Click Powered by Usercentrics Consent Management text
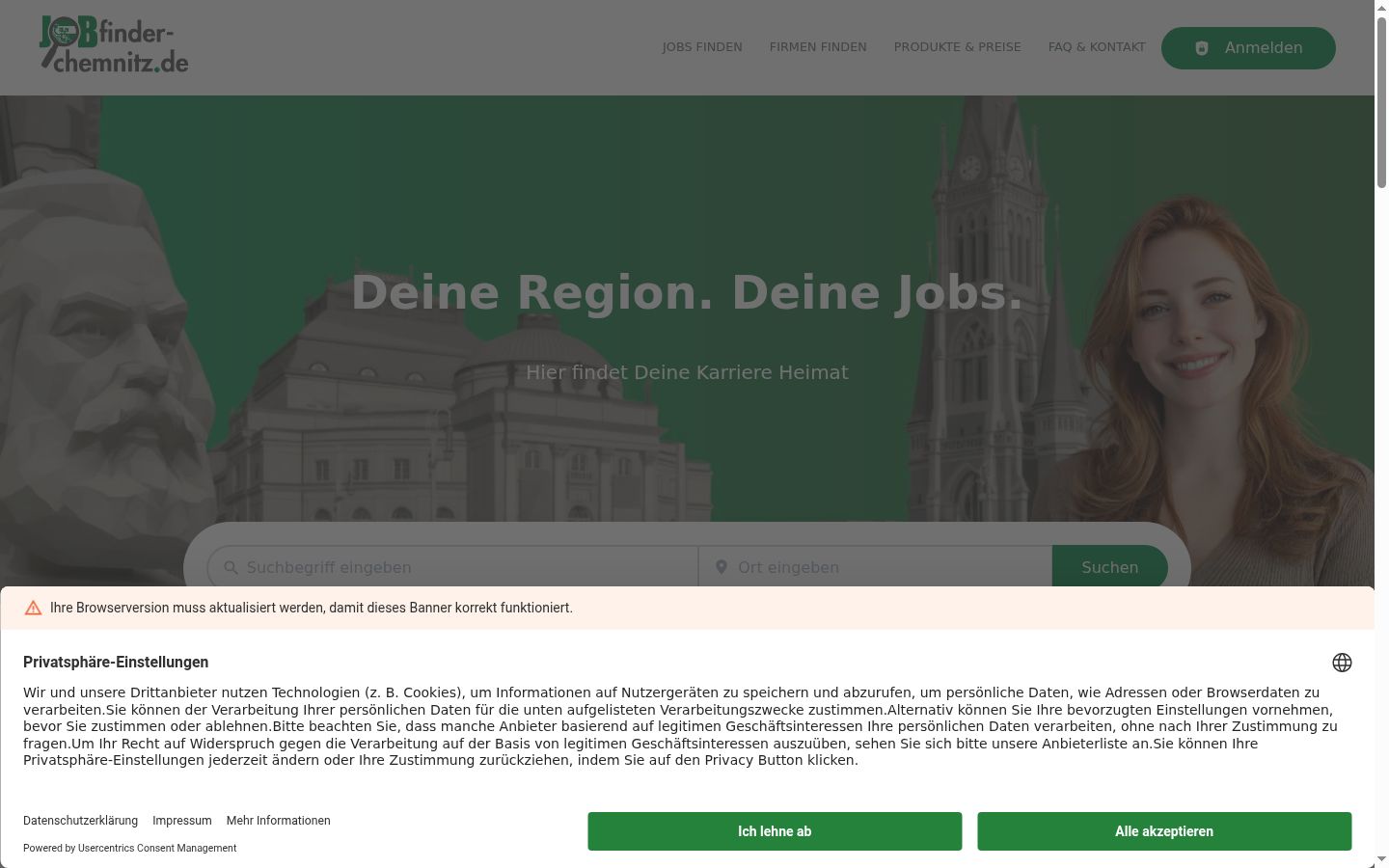This screenshot has height=868, width=1389. [x=129, y=848]
